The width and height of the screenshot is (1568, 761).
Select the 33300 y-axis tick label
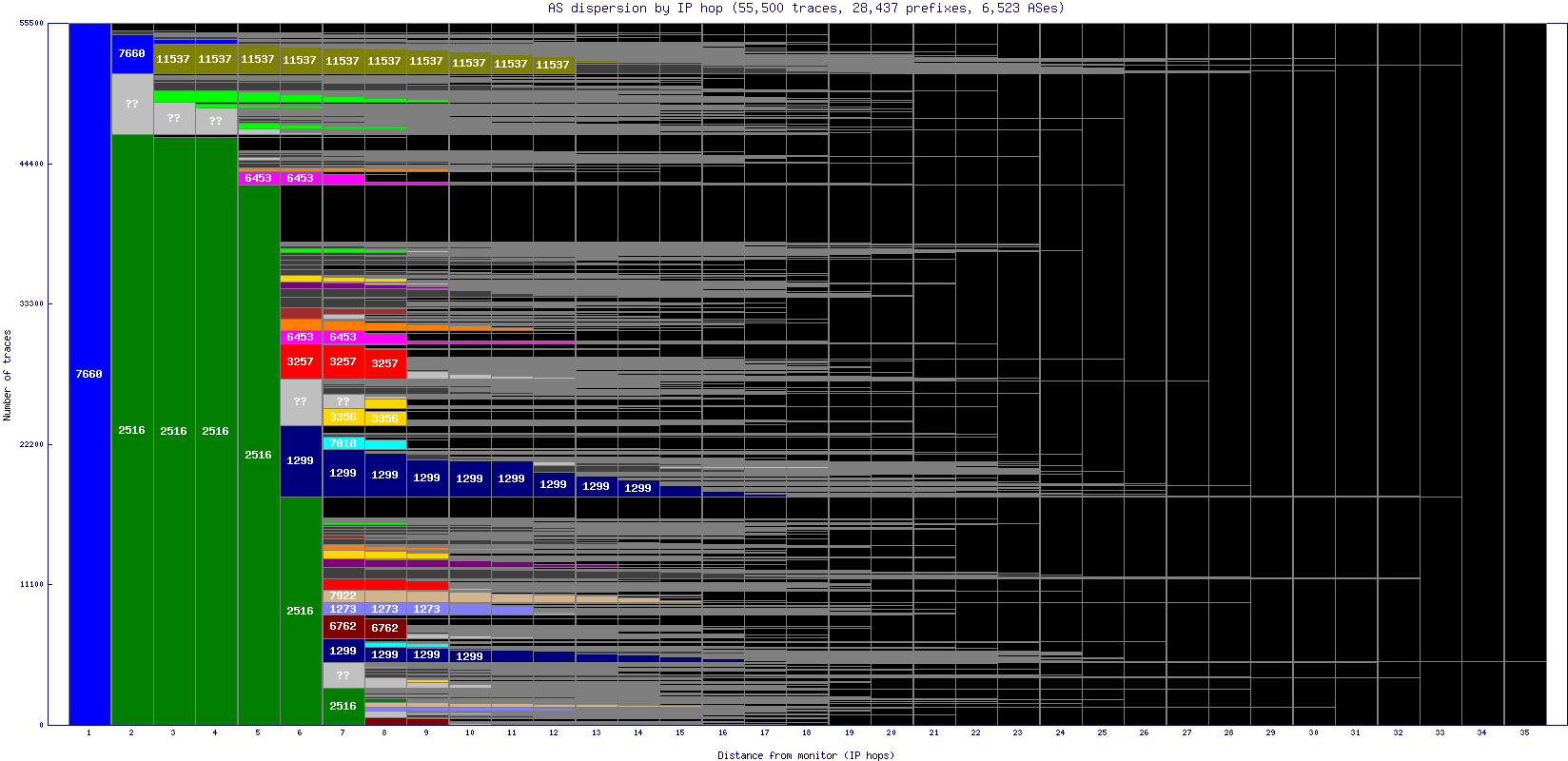click(x=31, y=303)
